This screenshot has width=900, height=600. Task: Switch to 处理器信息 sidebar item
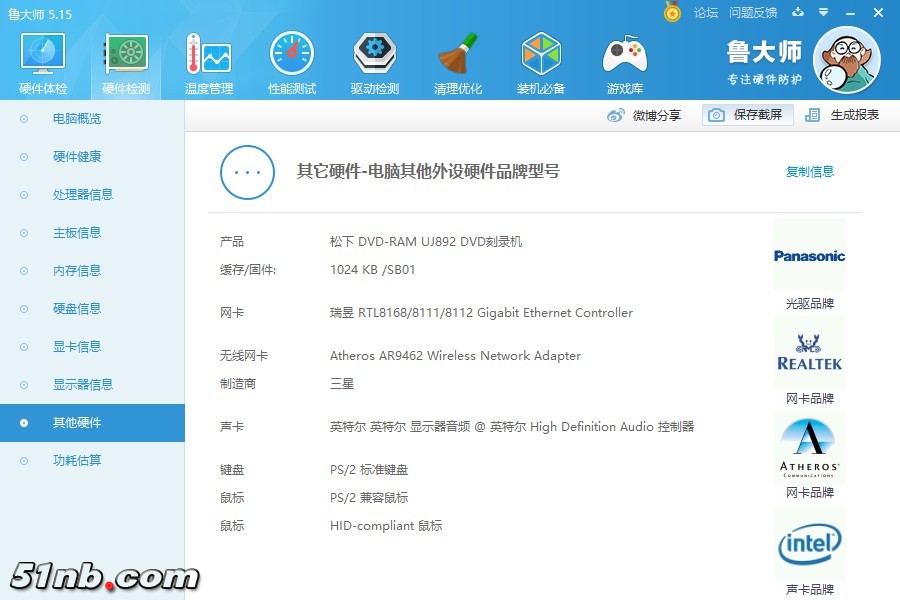pyautogui.click(x=83, y=195)
